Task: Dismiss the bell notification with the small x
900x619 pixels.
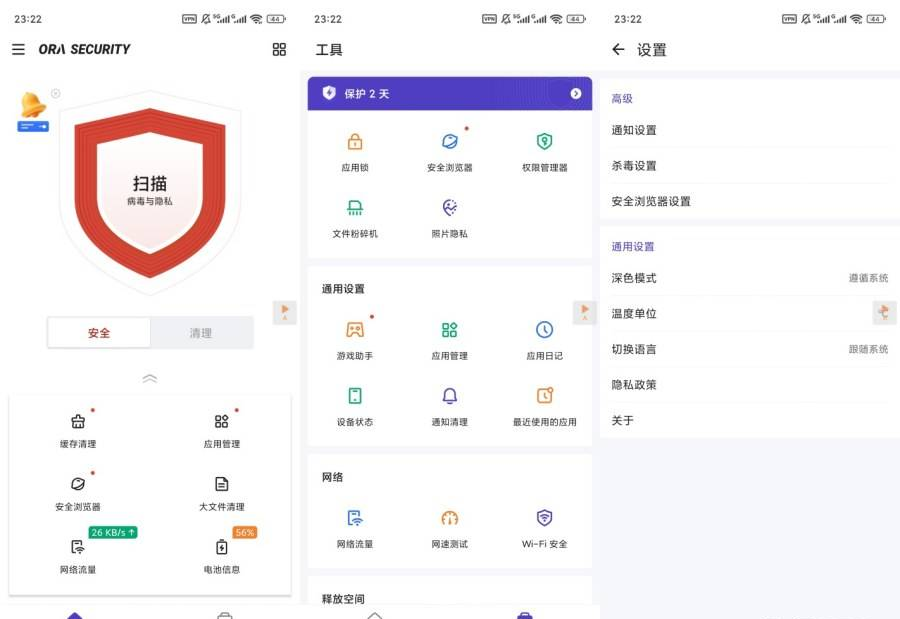Action: (x=56, y=93)
